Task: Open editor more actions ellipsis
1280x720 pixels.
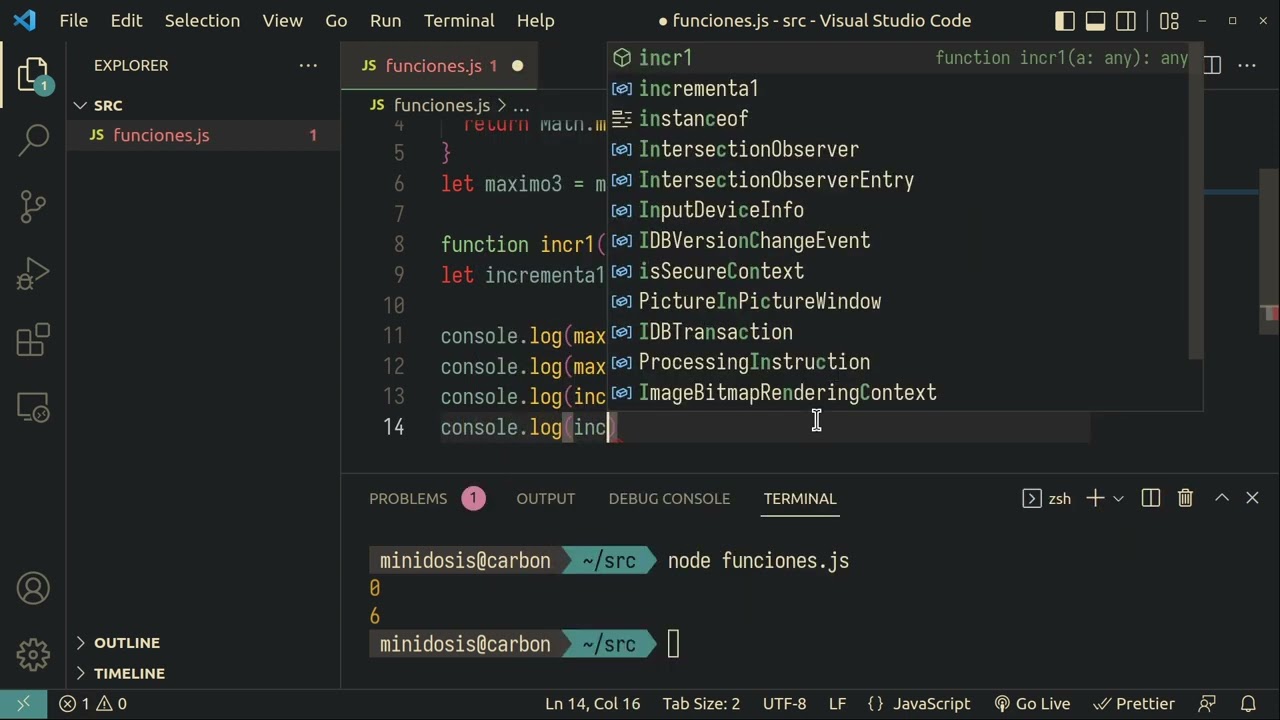Action: [1247, 66]
